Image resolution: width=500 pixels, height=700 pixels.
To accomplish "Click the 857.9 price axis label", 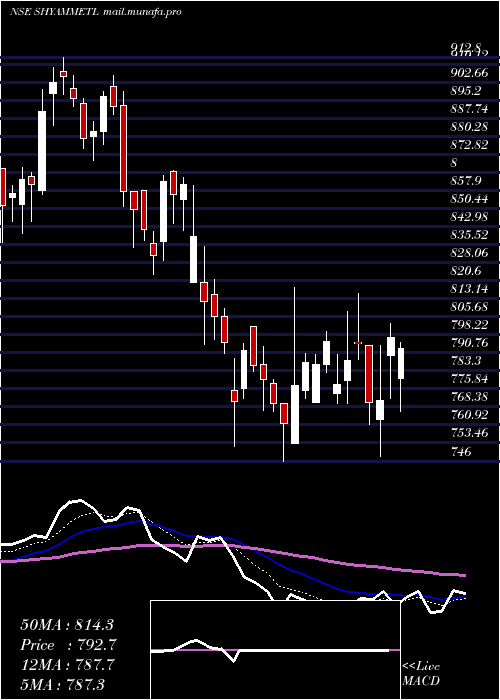I will pyautogui.click(x=466, y=181).
